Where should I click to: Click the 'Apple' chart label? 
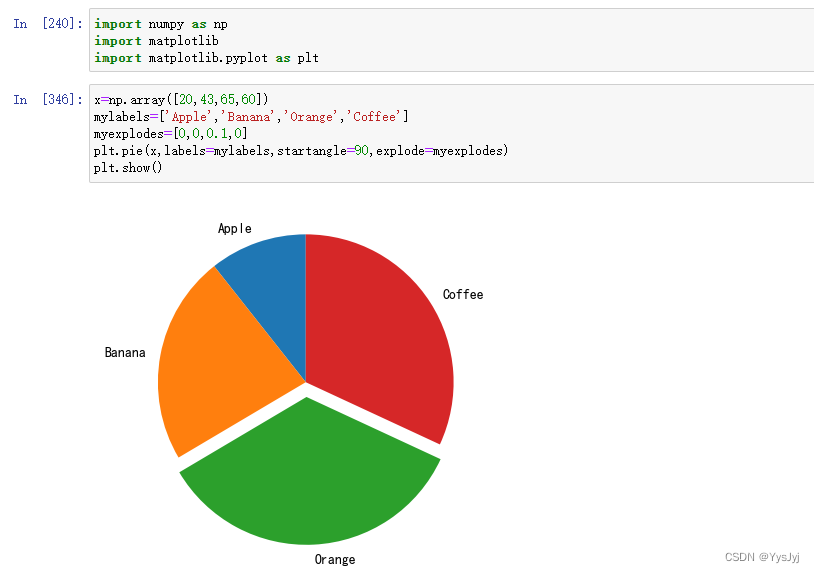pyautogui.click(x=235, y=229)
